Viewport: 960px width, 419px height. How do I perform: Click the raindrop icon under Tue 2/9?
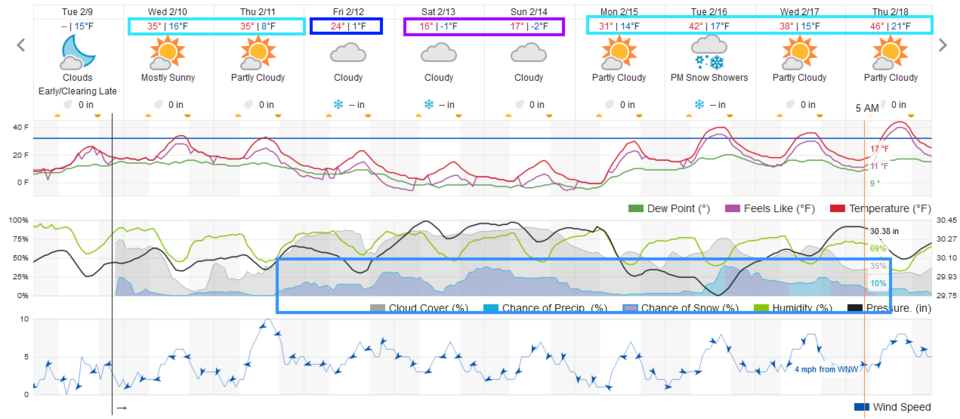point(69,105)
